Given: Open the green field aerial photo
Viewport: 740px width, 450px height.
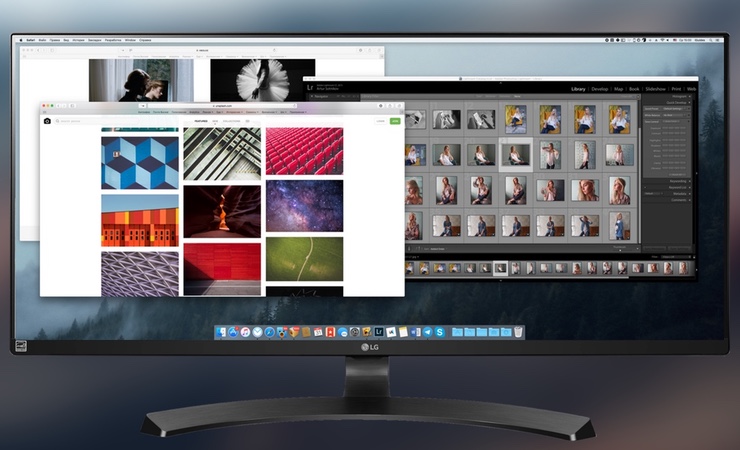Looking at the screenshot, I should click(304, 259).
